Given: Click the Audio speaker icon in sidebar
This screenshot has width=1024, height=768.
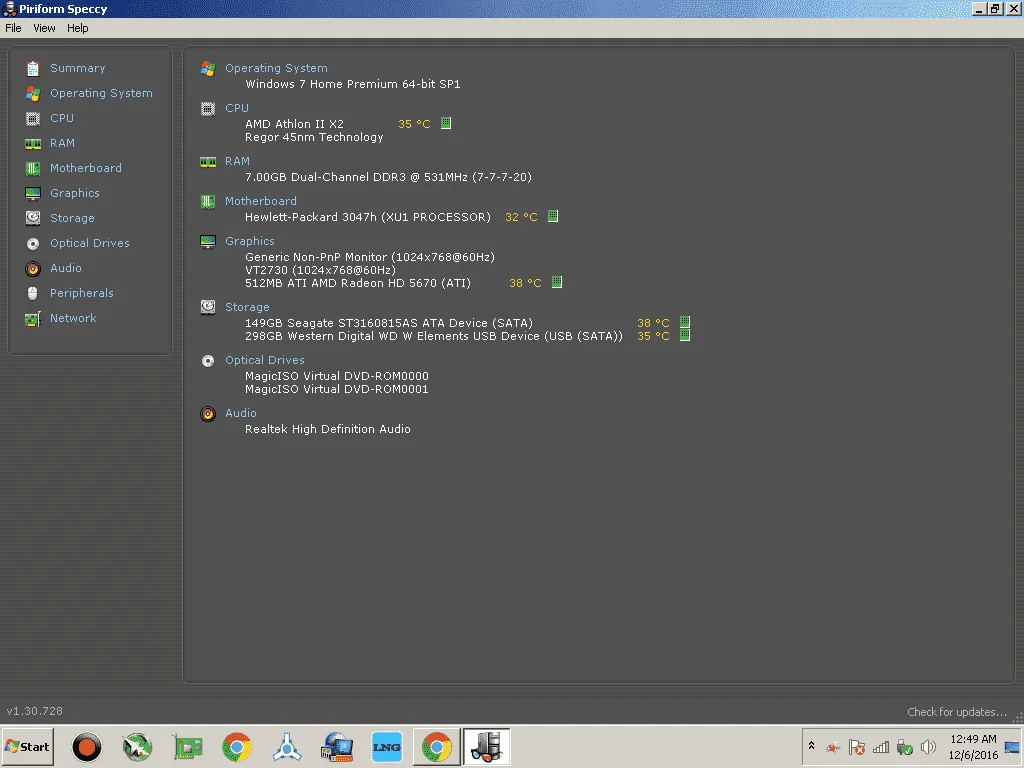Looking at the screenshot, I should 33,268.
